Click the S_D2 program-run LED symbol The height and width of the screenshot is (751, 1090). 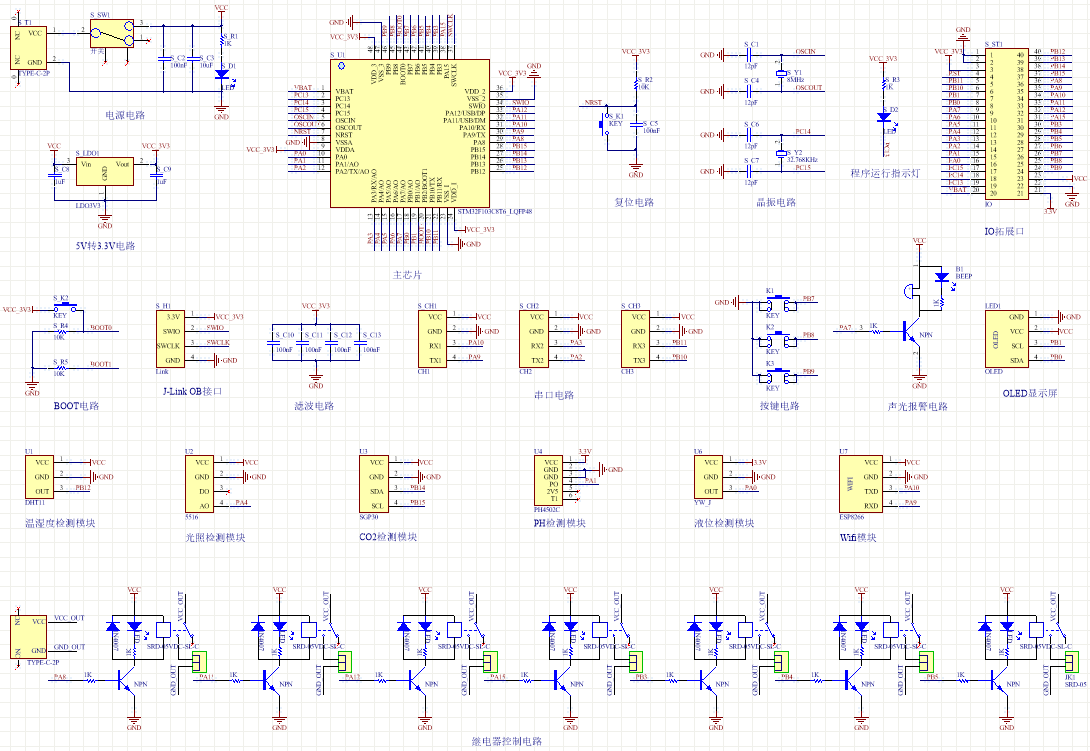click(x=884, y=118)
